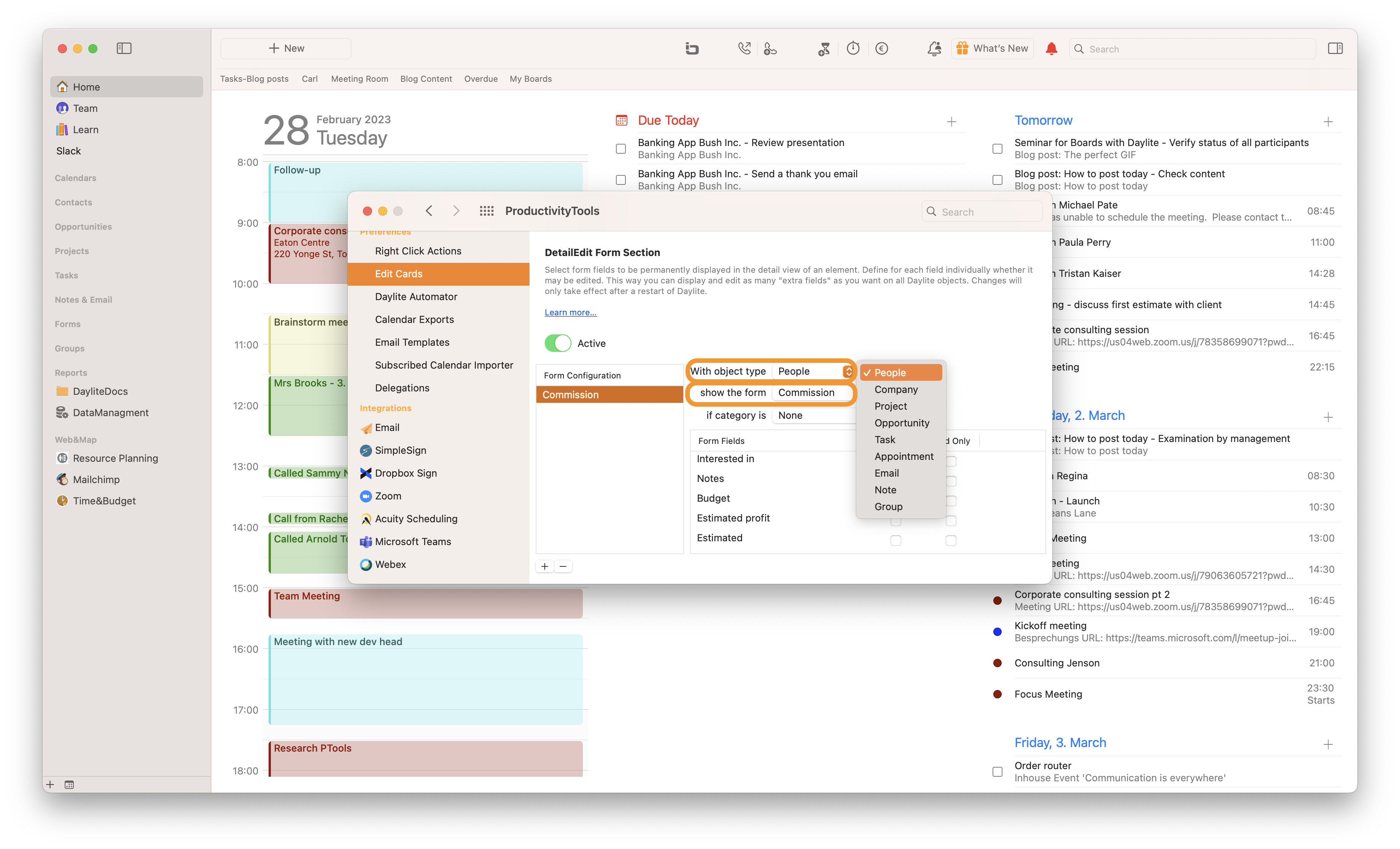This screenshot has height=849, width=1400.
Task: Open the show the form dropdown
Action: click(x=813, y=393)
